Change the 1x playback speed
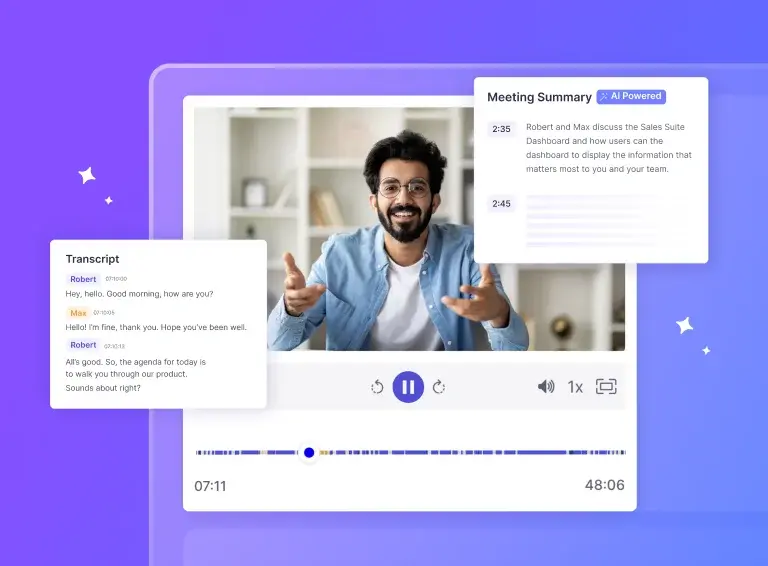Screen dimensions: 768x566 (x=575, y=387)
